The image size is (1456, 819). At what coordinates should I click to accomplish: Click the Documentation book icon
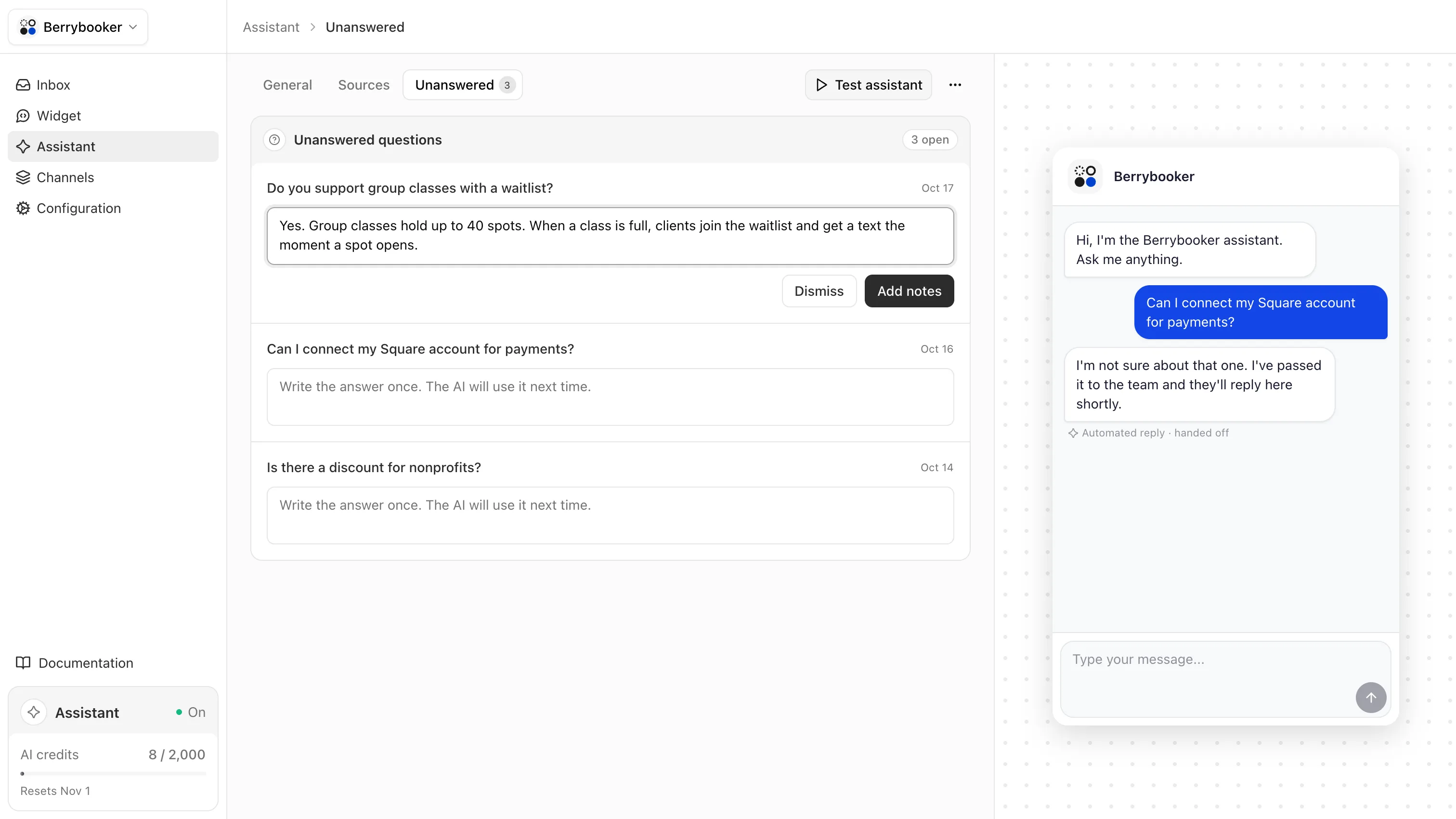coord(23,663)
